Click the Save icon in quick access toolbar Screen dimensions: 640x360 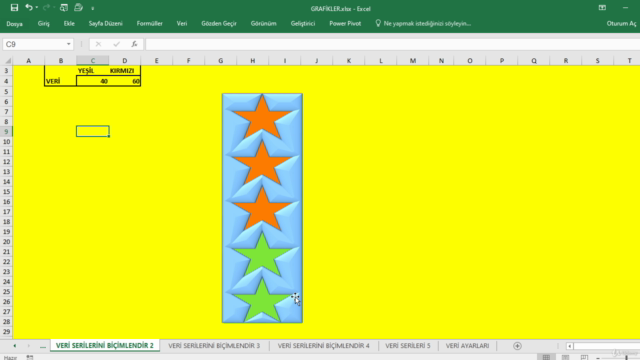click(x=14, y=7)
